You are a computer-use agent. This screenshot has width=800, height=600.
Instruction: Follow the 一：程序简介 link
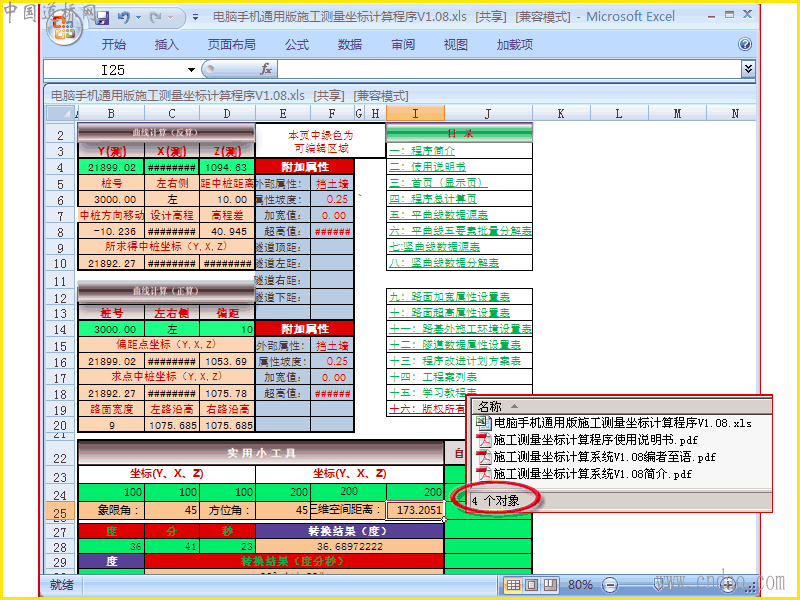click(422, 151)
